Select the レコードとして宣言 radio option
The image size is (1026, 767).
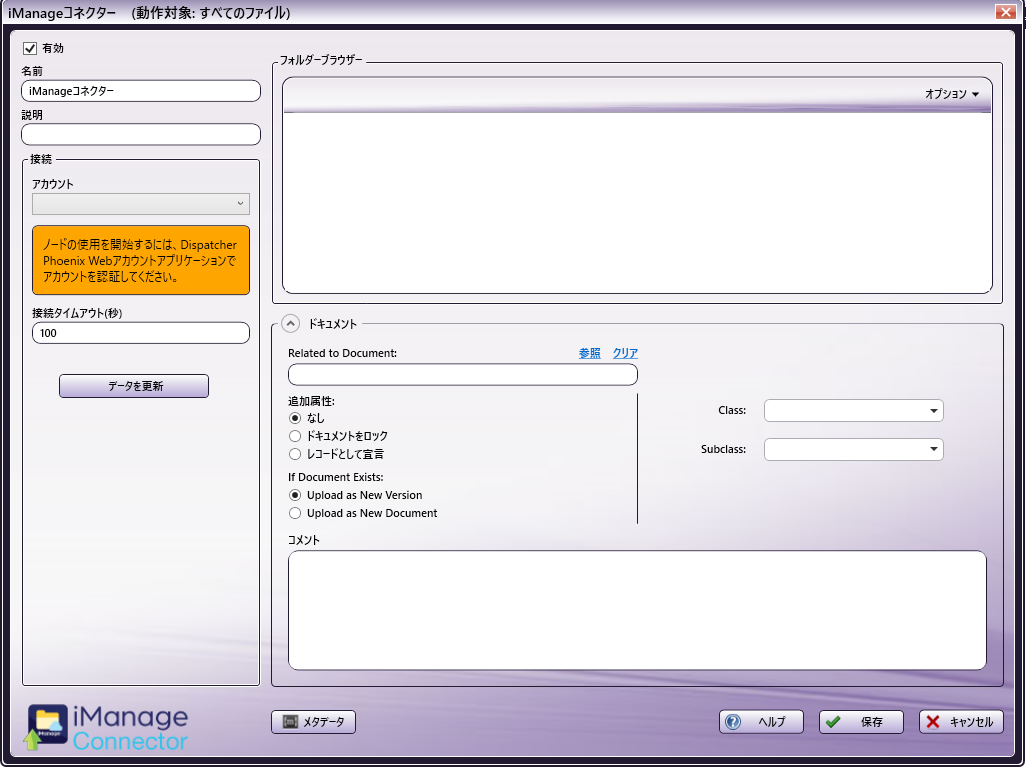coord(295,452)
